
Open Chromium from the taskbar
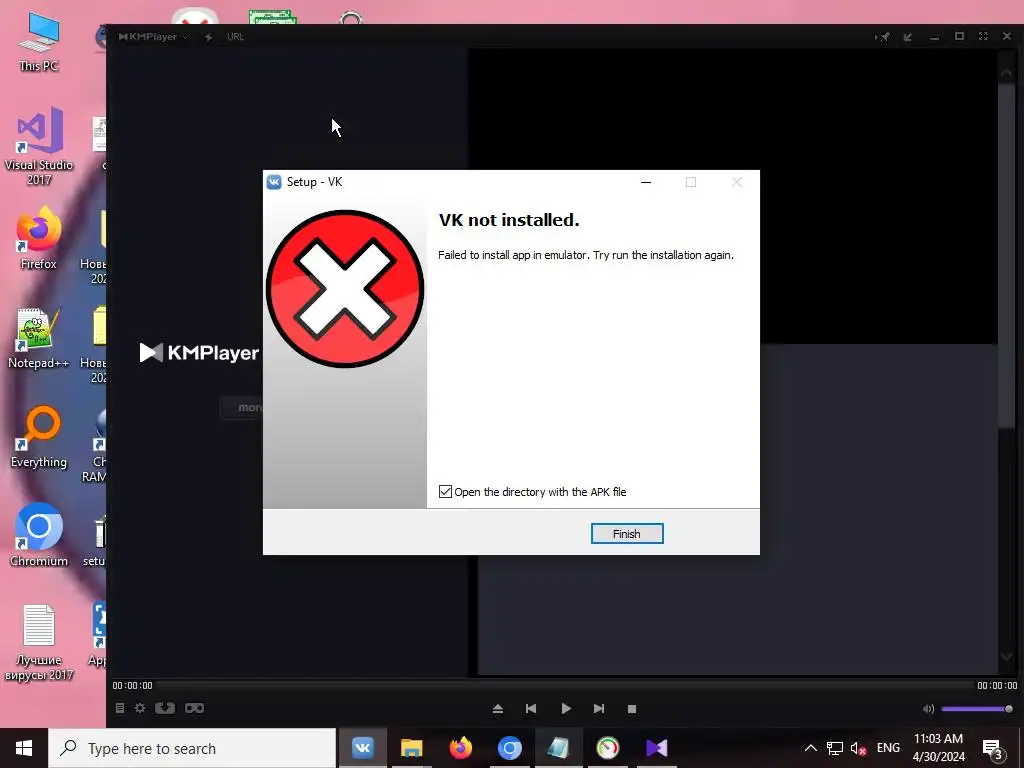coord(509,748)
